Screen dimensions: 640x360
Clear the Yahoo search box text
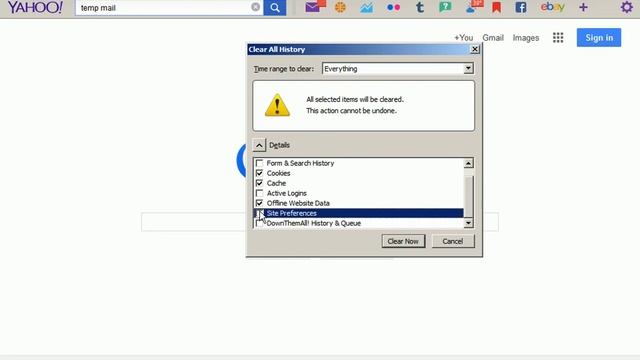pos(256,7)
